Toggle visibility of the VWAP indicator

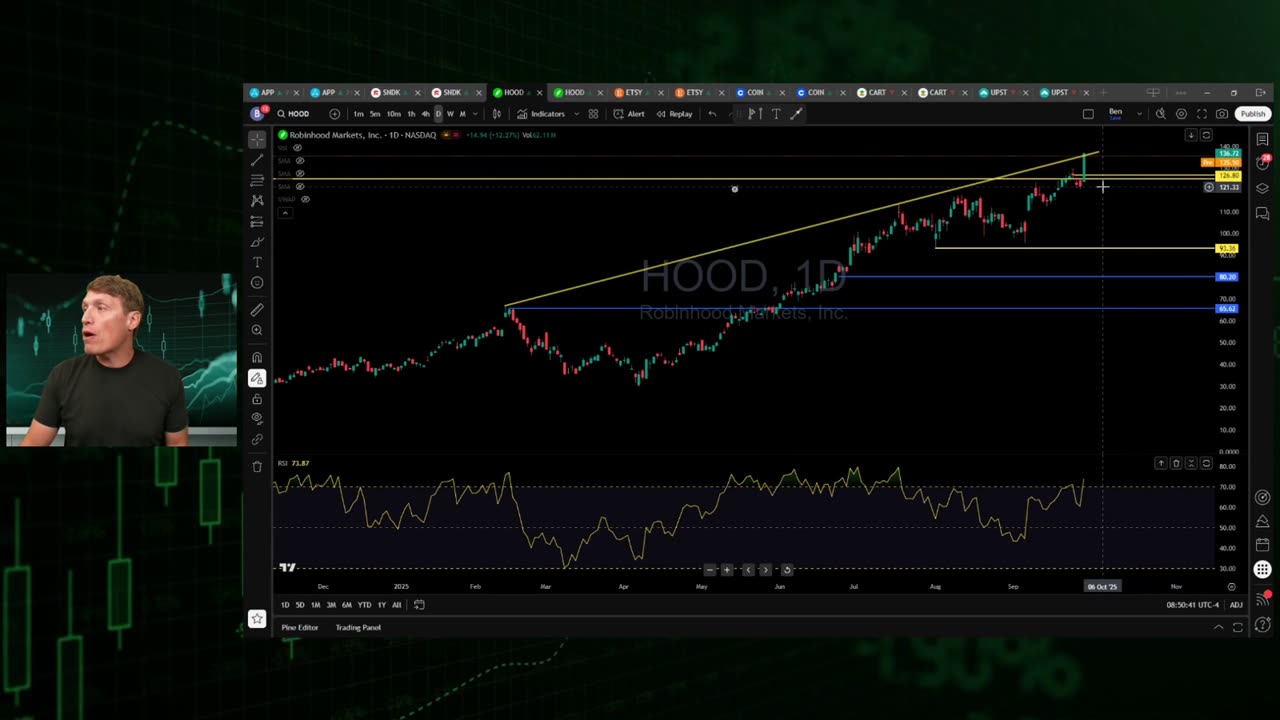pyautogui.click(x=305, y=199)
